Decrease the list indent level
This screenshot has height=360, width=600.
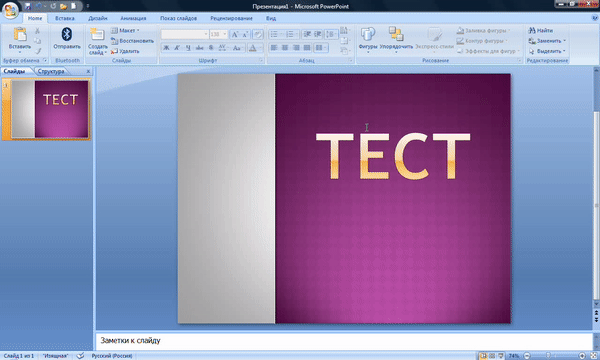[307, 34]
